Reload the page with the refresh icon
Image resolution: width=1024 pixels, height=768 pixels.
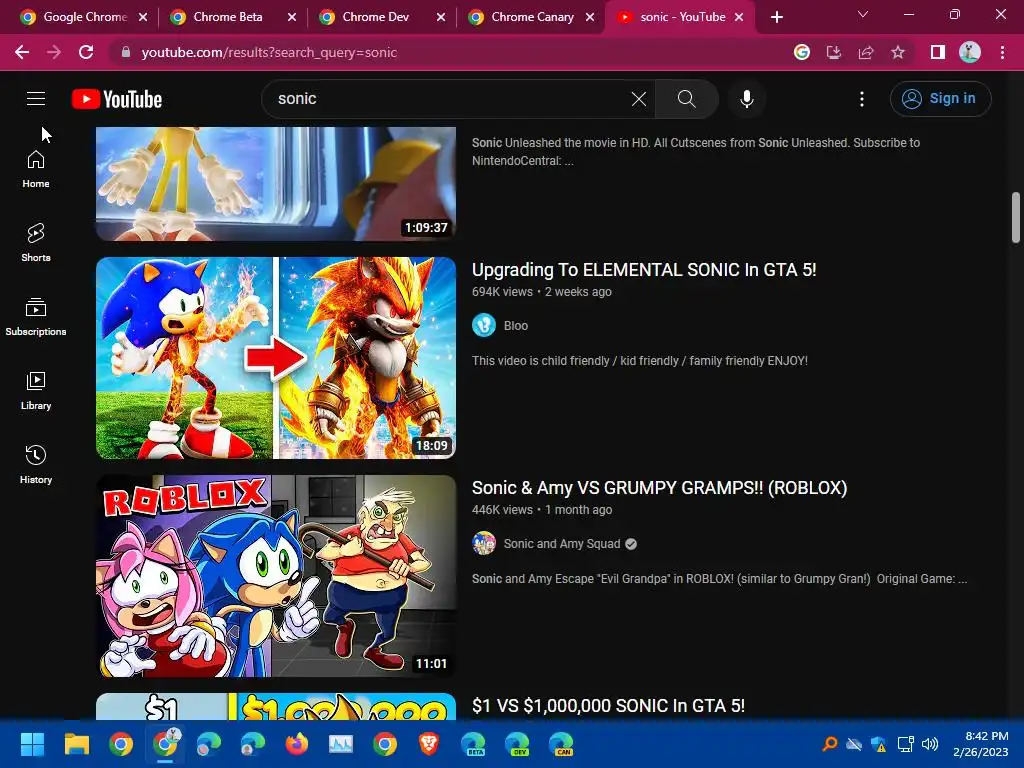tap(86, 52)
